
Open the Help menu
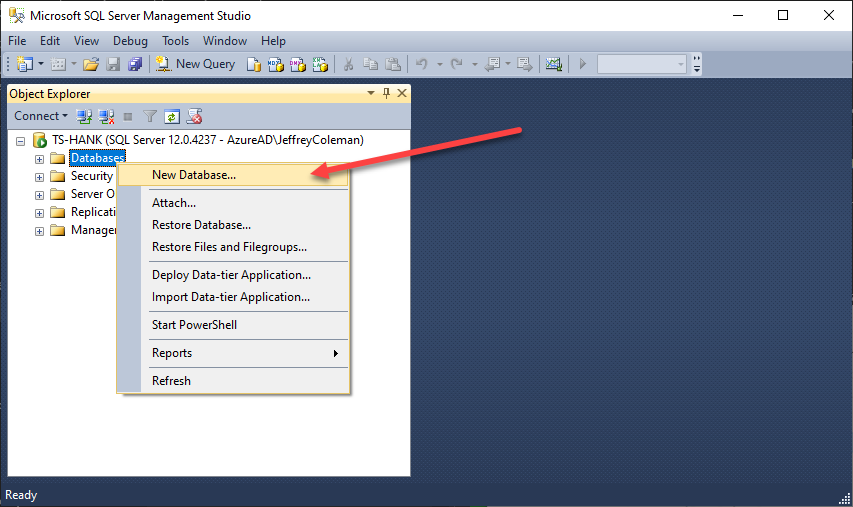click(273, 41)
